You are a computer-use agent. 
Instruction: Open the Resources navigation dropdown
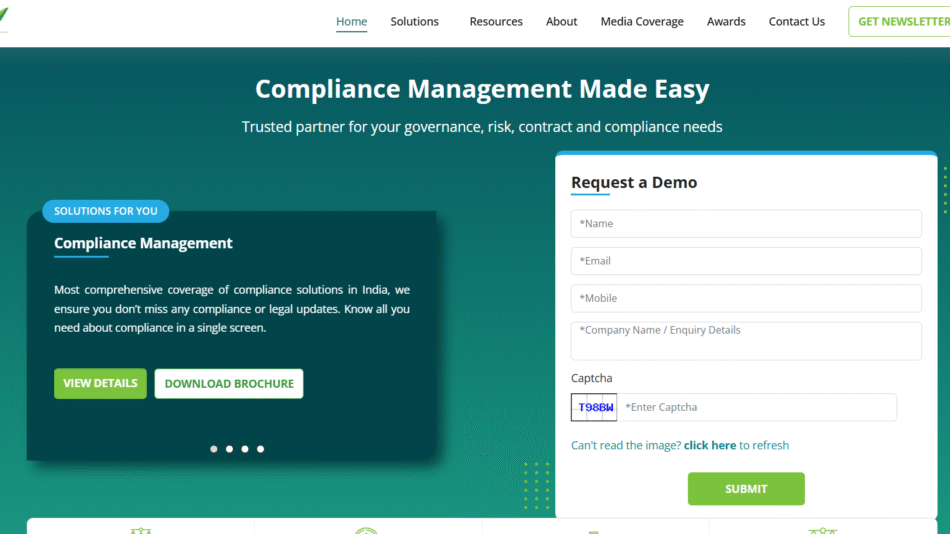496,22
